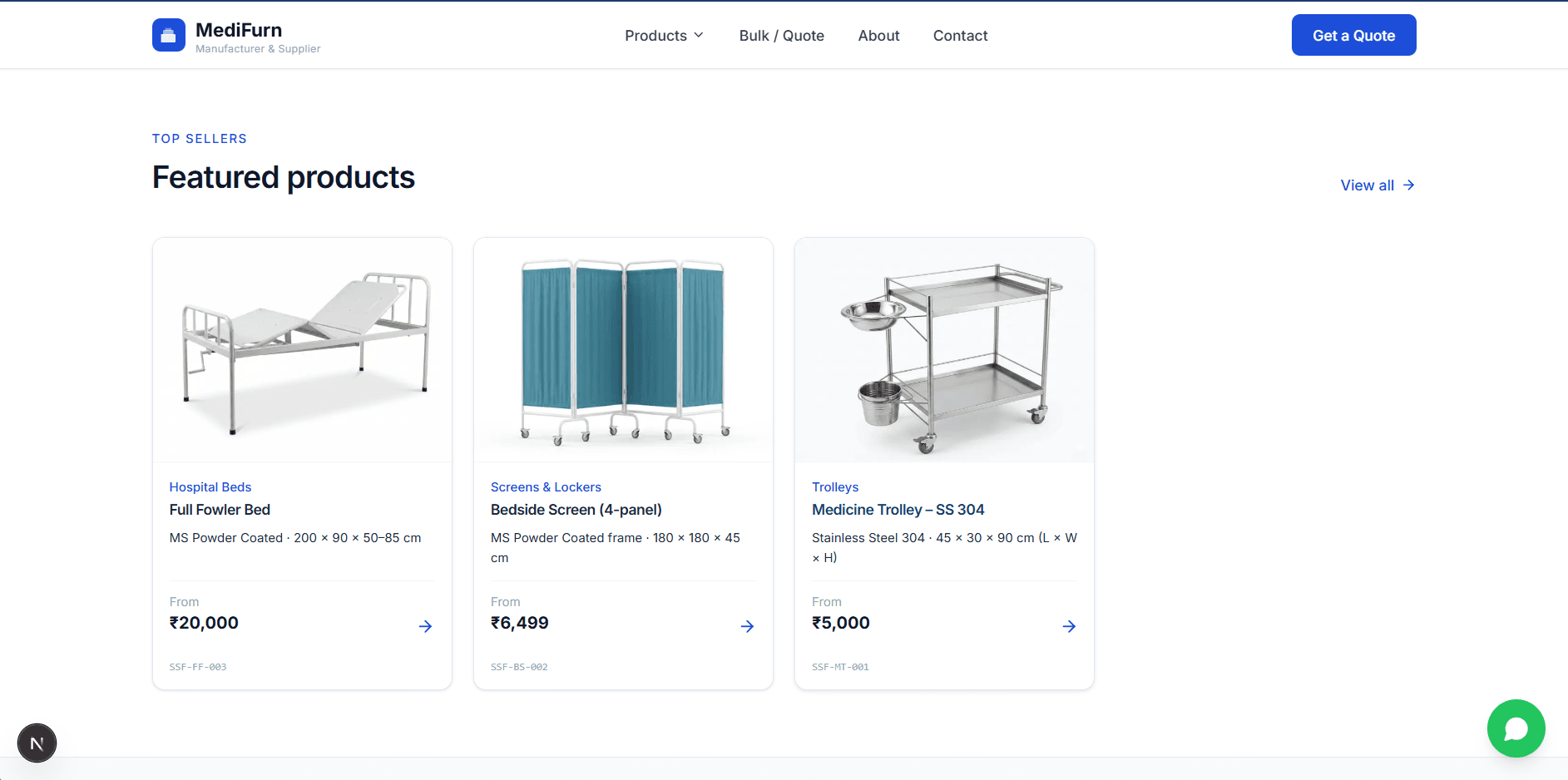Open the Full Fowler Bed product title
This screenshot has height=780, width=1568.
pyautogui.click(x=220, y=510)
